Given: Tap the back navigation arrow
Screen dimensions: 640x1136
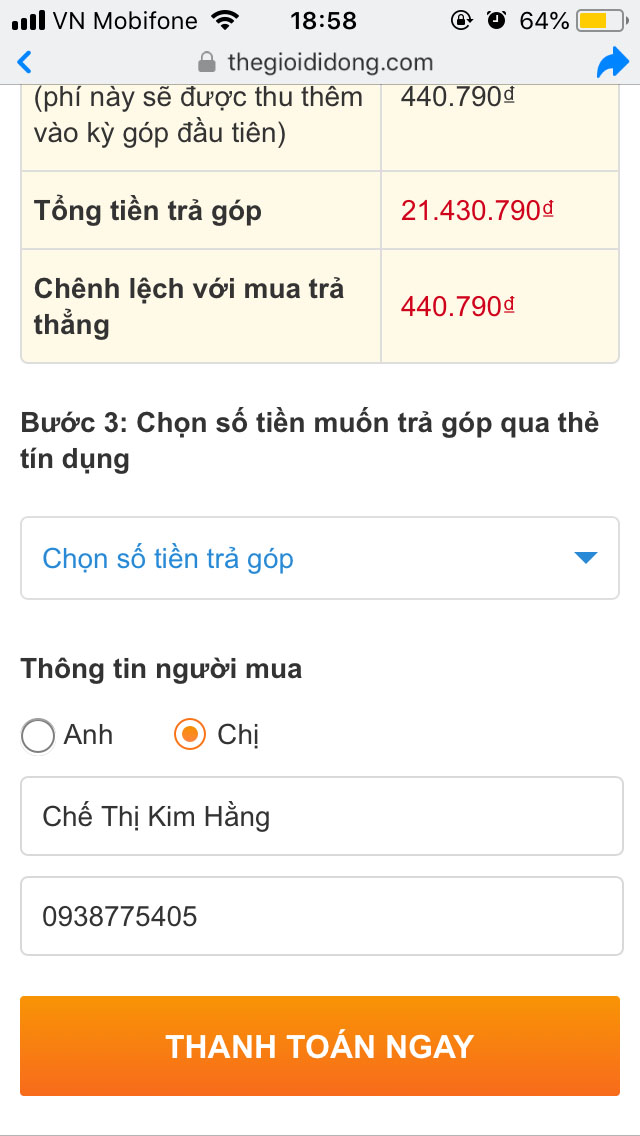Looking at the screenshot, I should tap(23, 61).
